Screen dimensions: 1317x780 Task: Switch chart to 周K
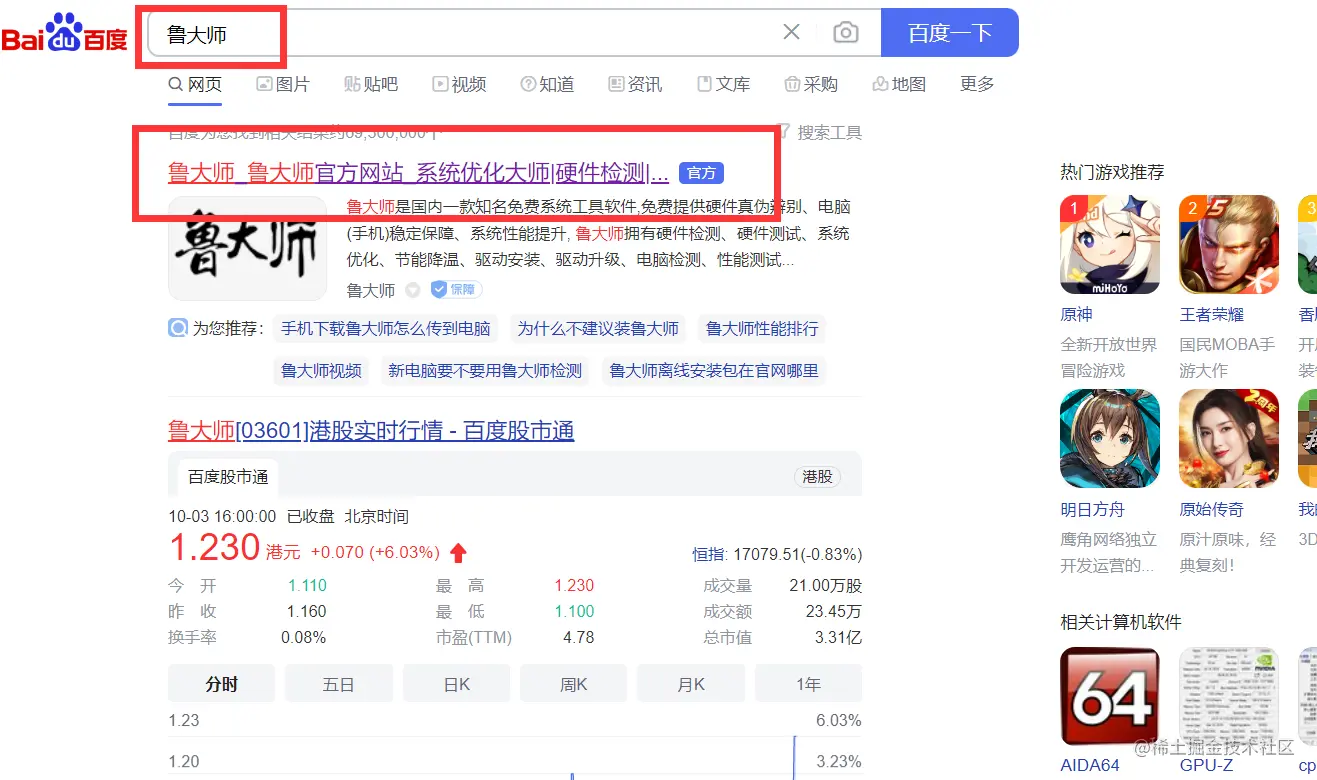point(574,685)
